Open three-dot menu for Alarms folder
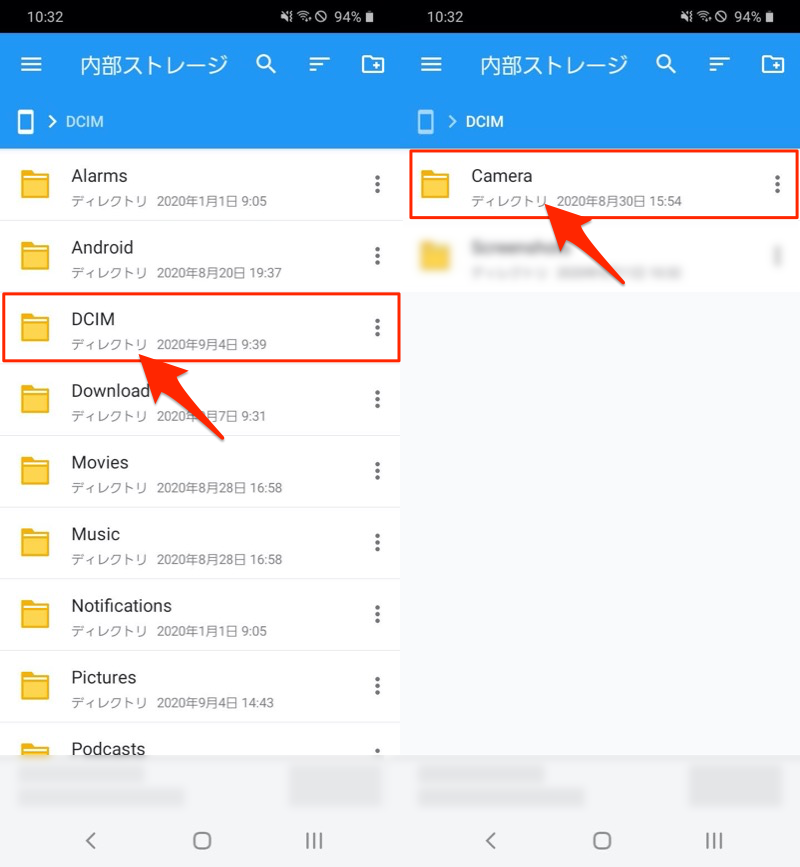The height and width of the screenshot is (867, 800). (x=377, y=184)
